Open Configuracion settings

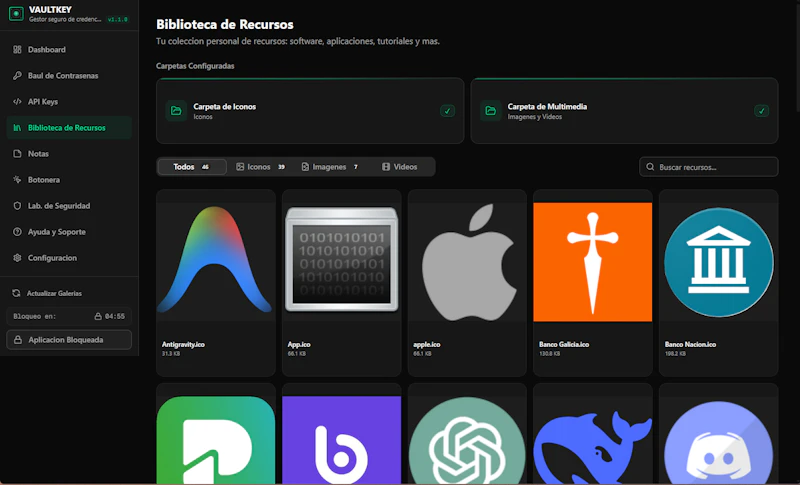69,258
